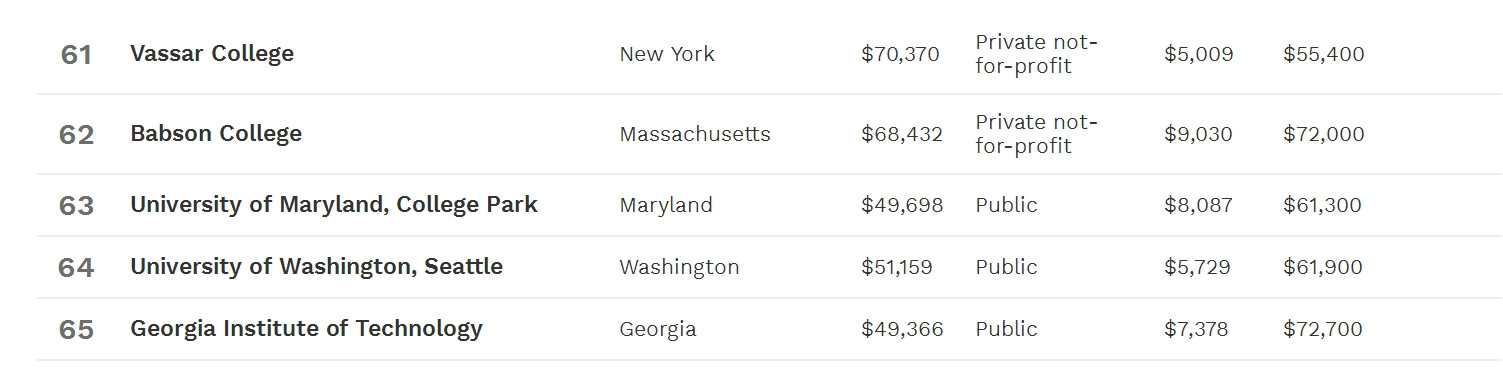1503x376 pixels.
Task: Click the New York state cell
Action: [667, 54]
